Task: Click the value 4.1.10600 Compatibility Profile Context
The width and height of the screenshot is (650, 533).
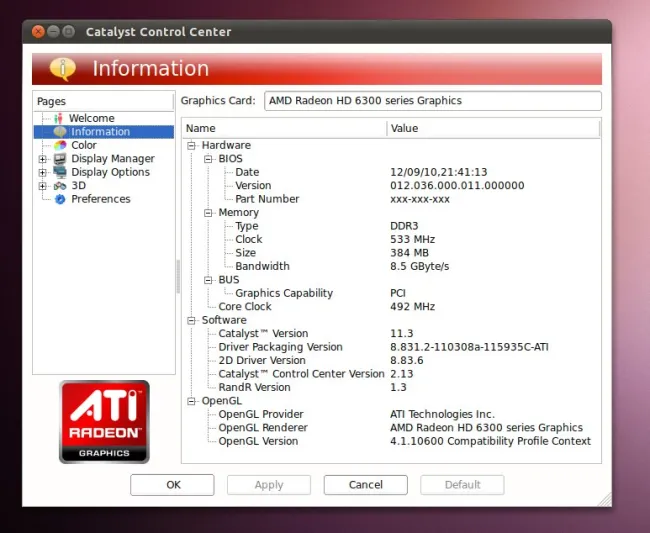Action: pyautogui.click(x=490, y=441)
